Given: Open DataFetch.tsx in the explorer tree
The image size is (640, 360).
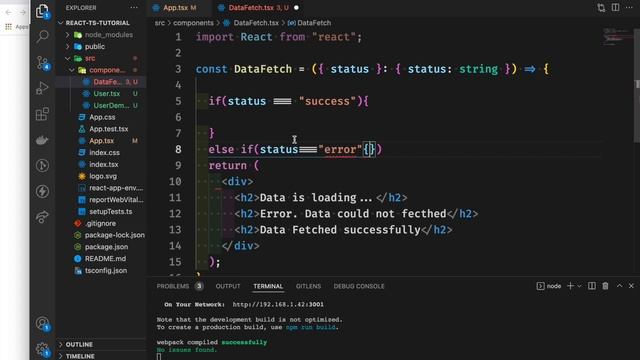Looking at the screenshot, I should 101,82.
